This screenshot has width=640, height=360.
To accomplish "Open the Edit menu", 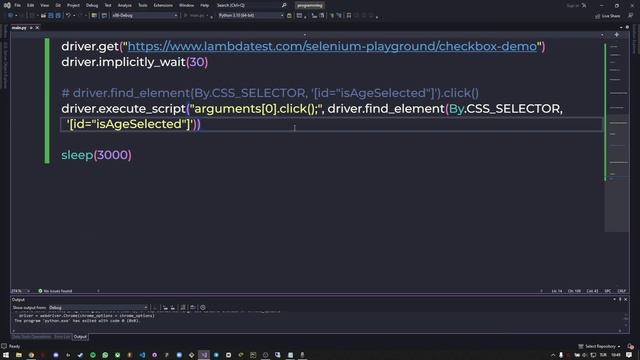I will point(31,5).
